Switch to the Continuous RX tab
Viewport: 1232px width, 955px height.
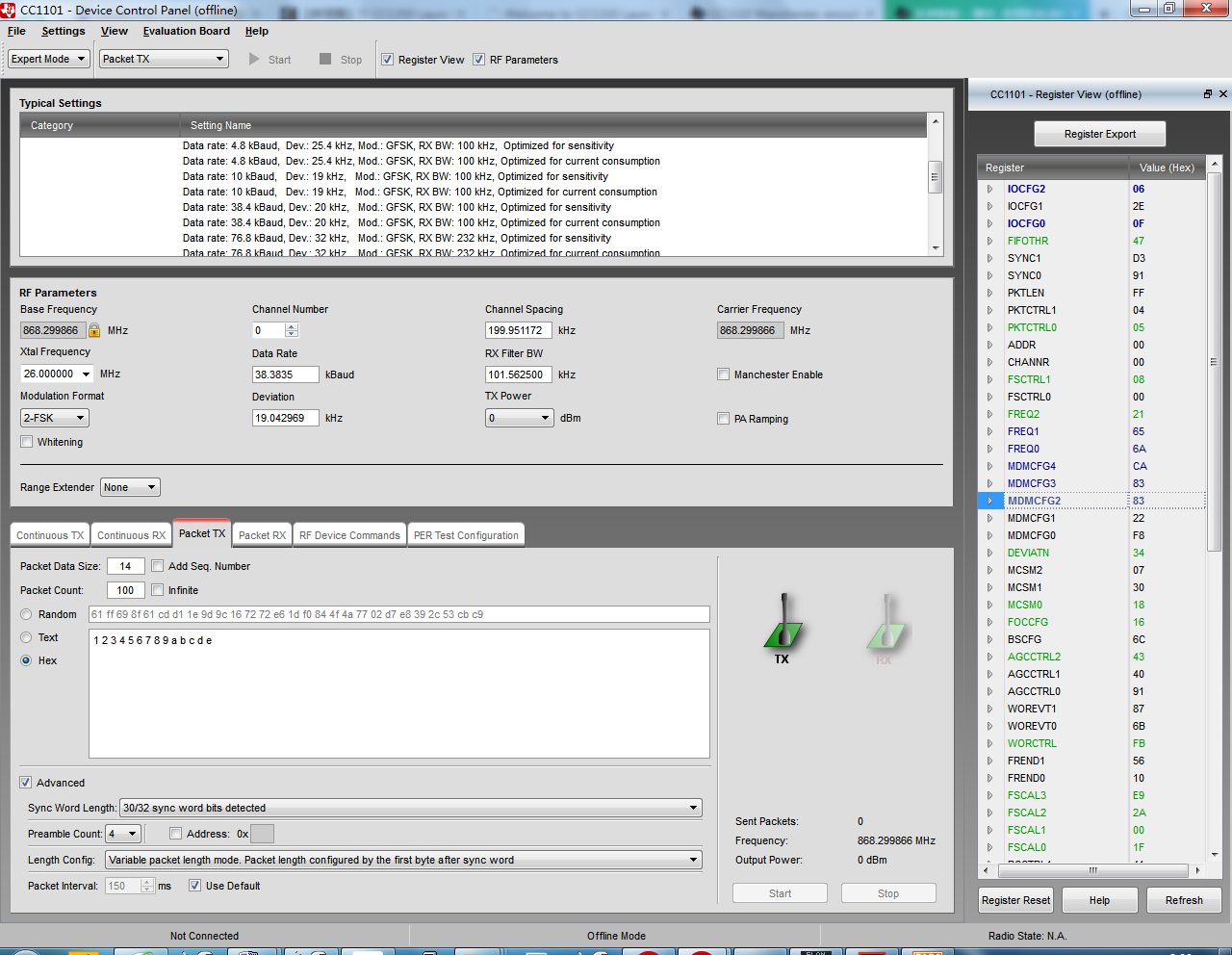click(131, 535)
